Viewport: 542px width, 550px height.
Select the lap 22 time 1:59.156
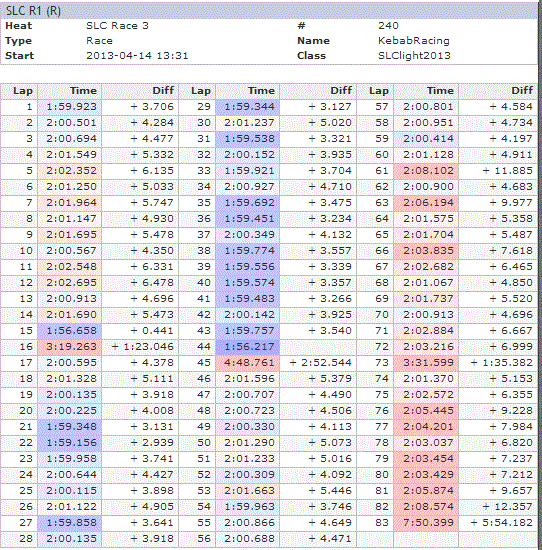[71, 443]
